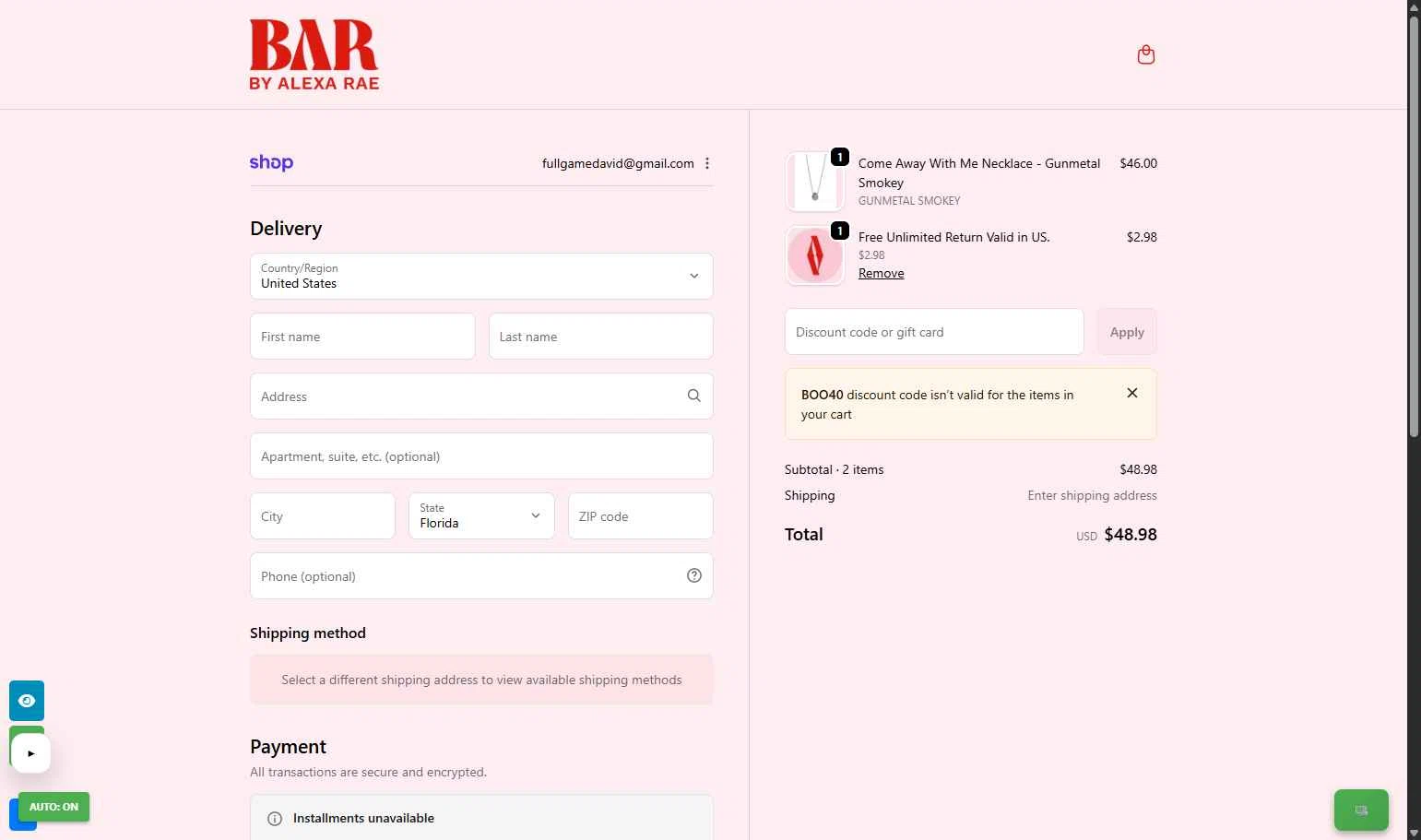Remove the Free Unlimited Return item
1421x840 pixels.
point(881,273)
